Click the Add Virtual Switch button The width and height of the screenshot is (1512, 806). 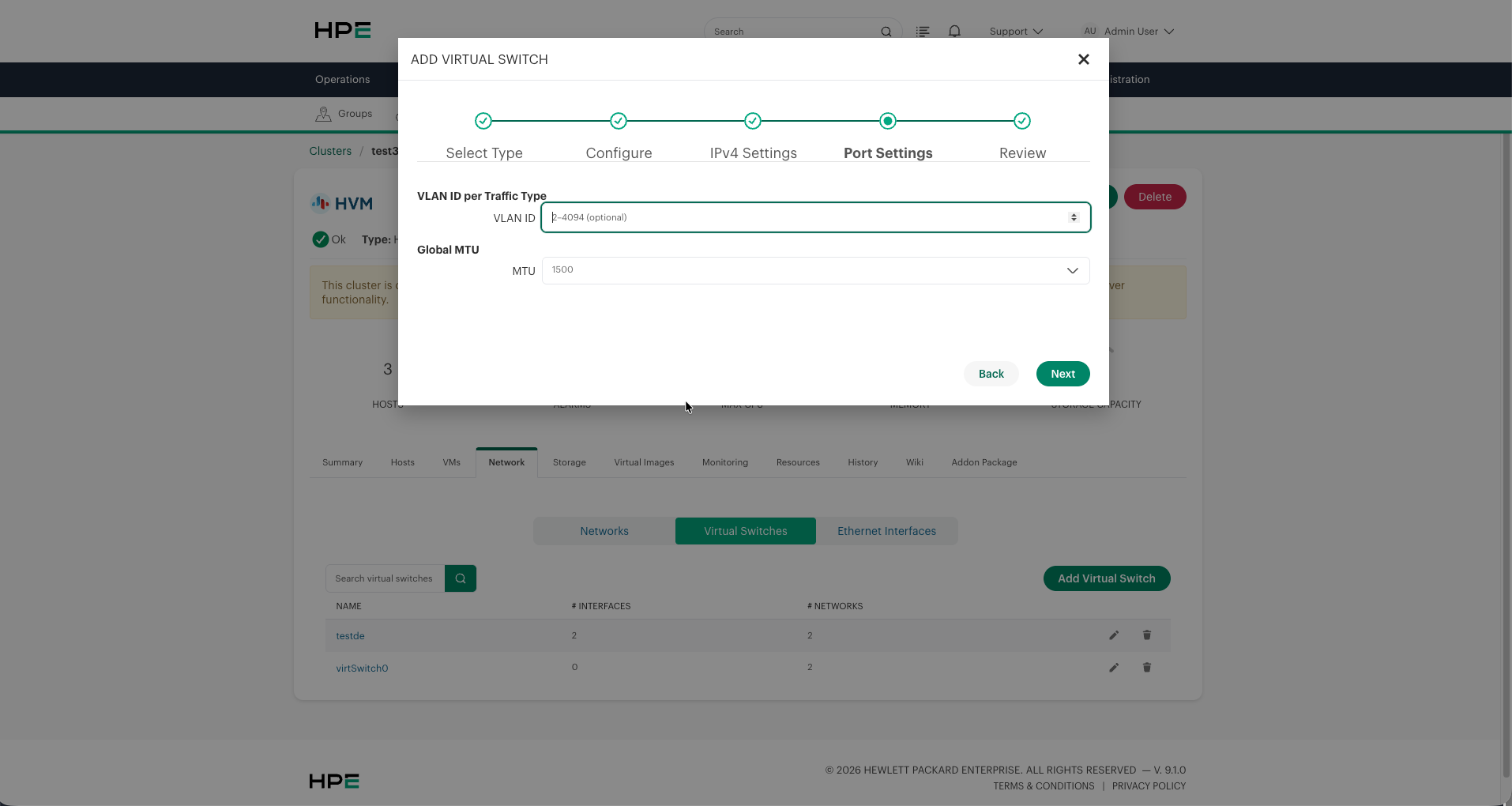point(1107,578)
